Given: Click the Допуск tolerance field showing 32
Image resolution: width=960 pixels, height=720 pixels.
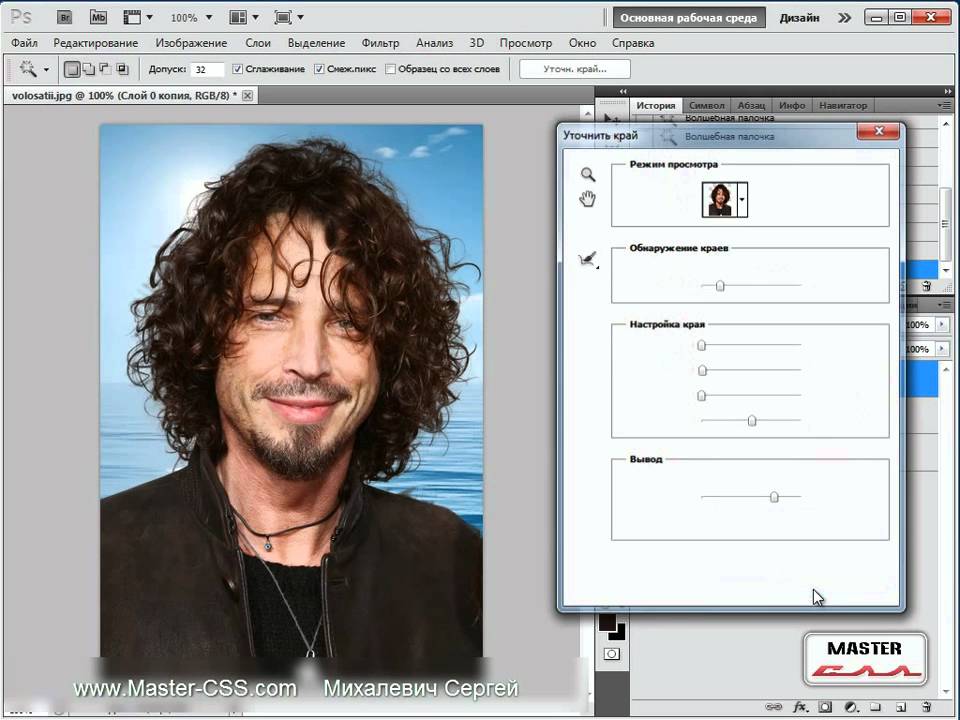Looking at the screenshot, I should (x=207, y=69).
